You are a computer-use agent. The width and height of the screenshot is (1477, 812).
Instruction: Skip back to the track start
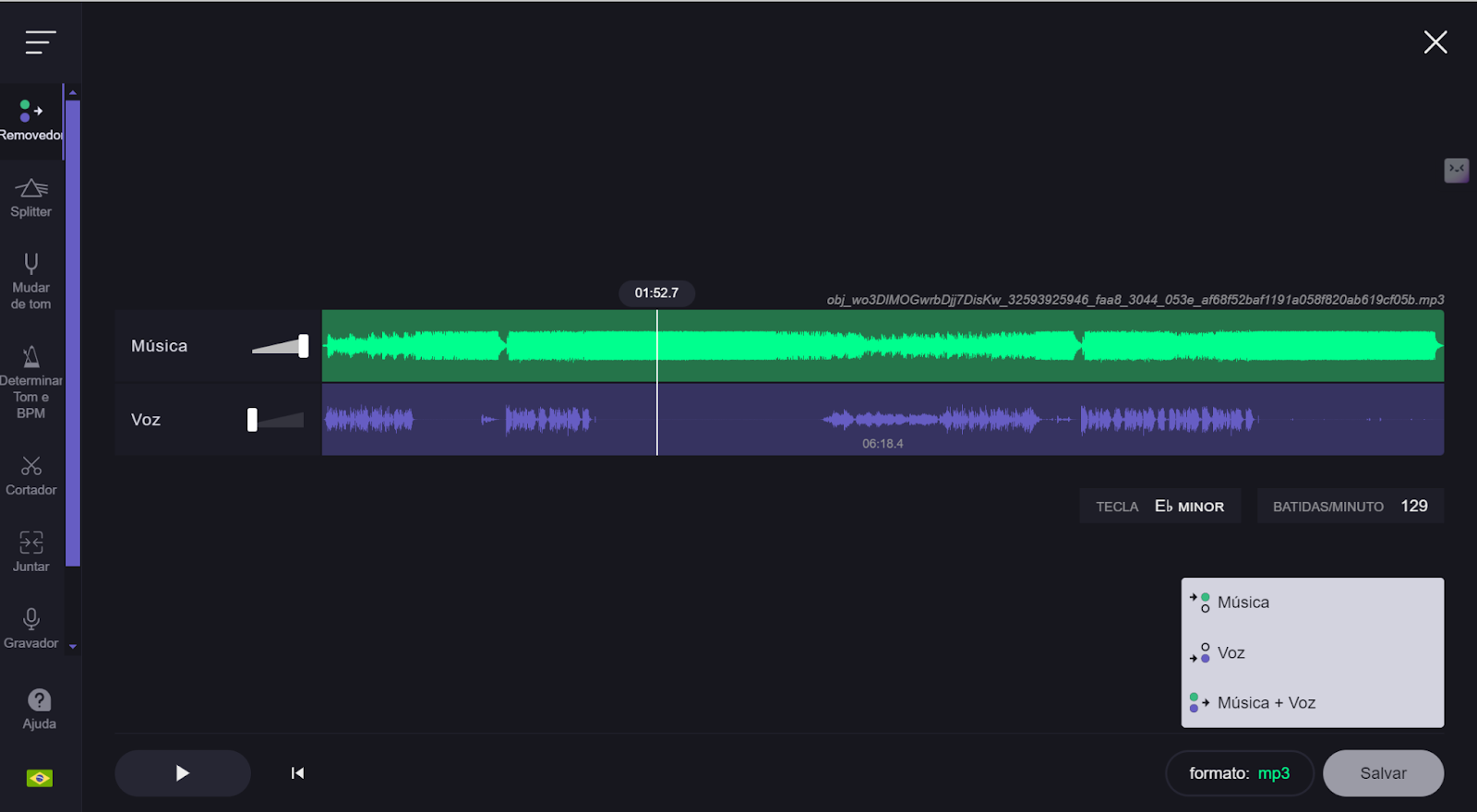(297, 773)
